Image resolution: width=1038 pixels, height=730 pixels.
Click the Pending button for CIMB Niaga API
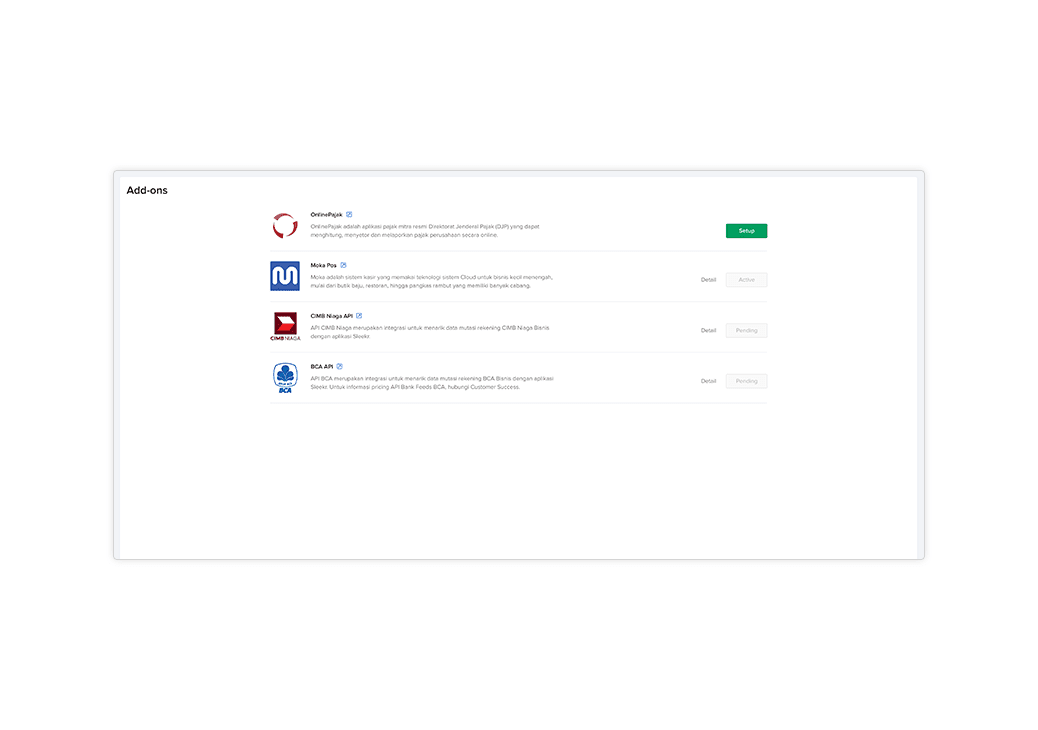746,330
